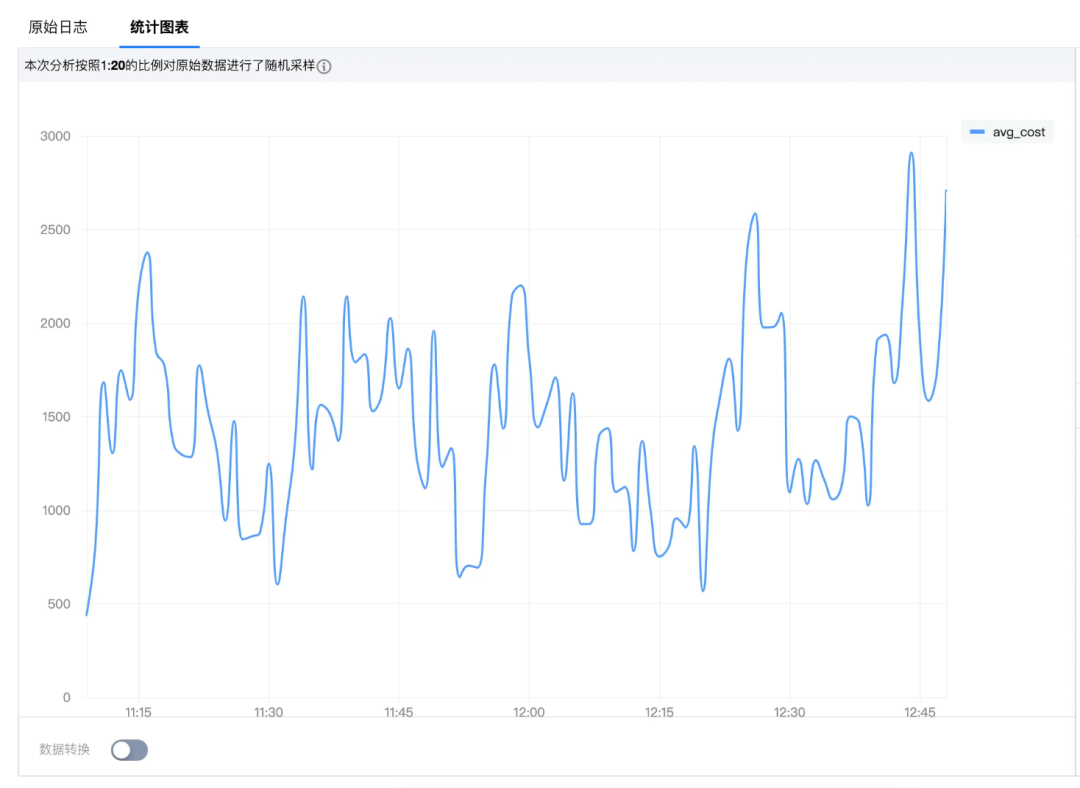
Task: Click the 3000 y-axis label
Action: [55, 136]
